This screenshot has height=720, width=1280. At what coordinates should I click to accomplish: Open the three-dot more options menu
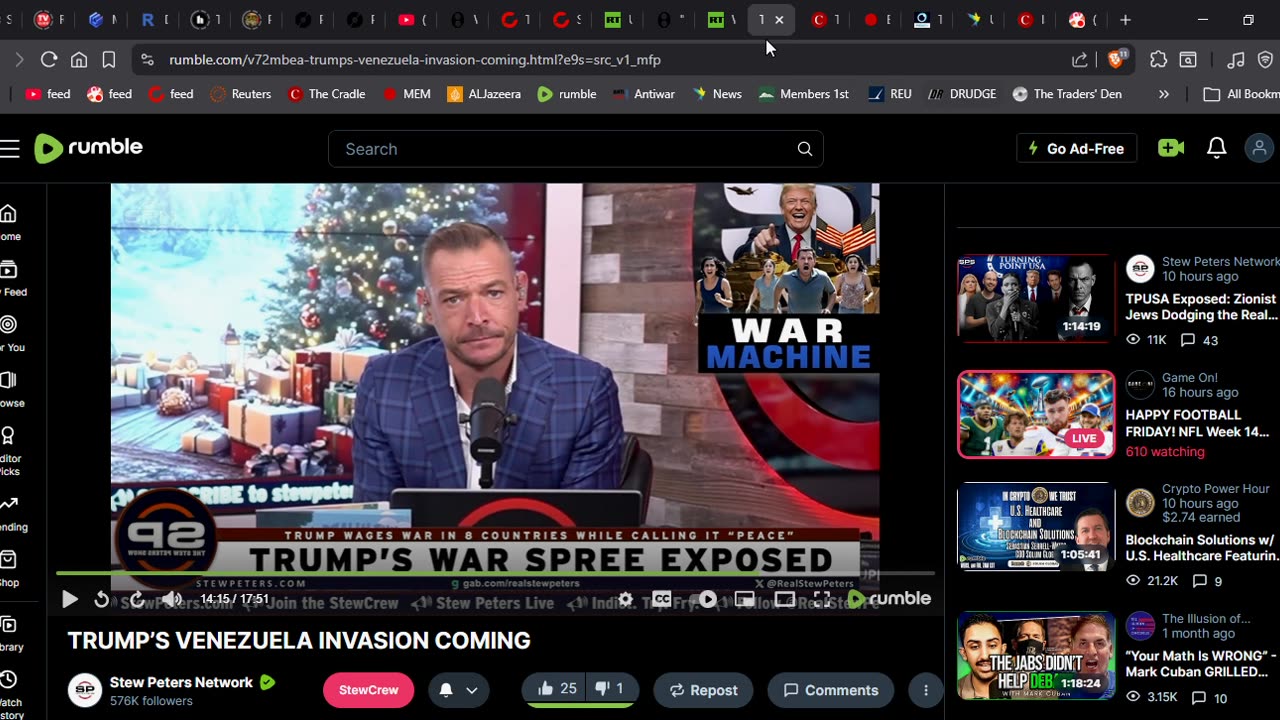point(926,690)
